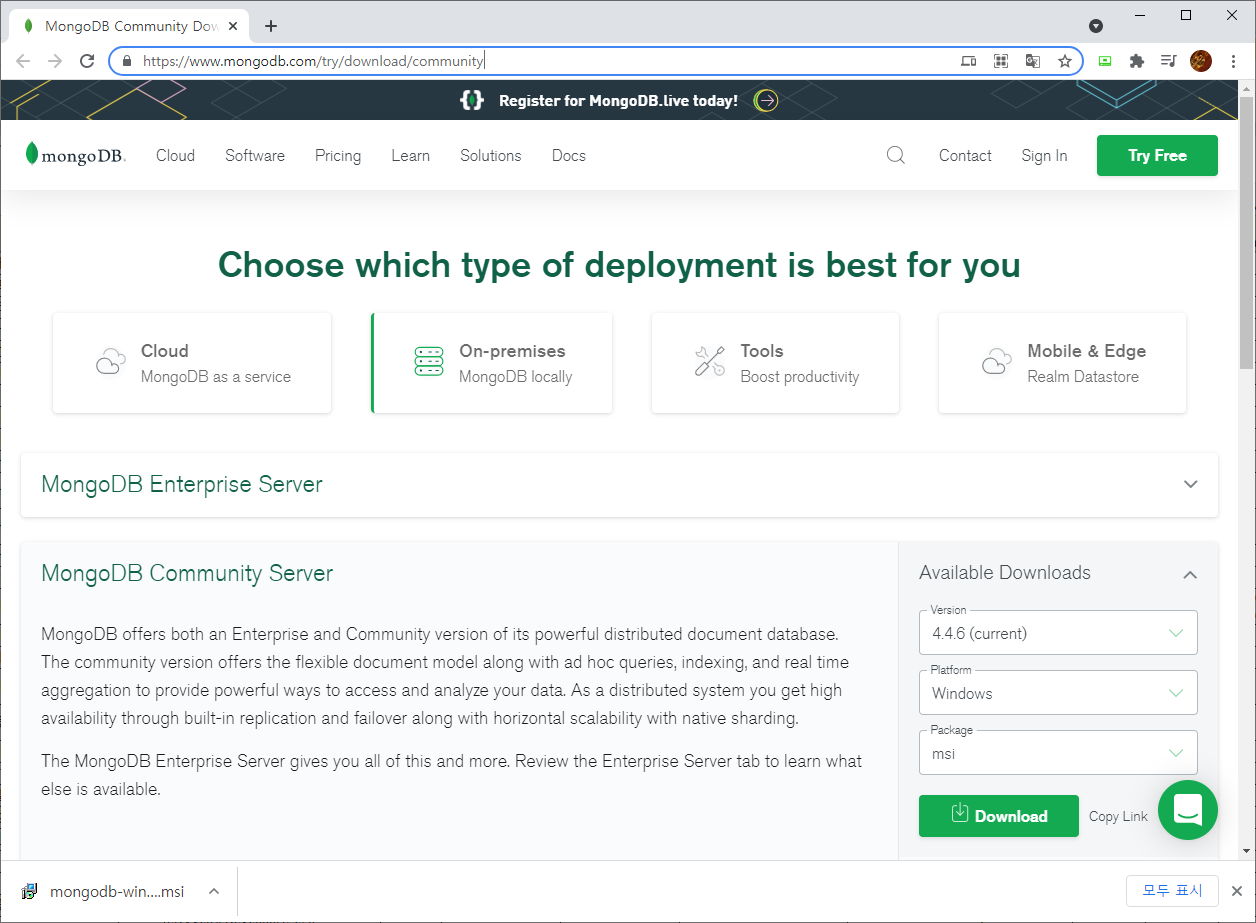Select the Mobile & Edge card

[x=1062, y=363]
